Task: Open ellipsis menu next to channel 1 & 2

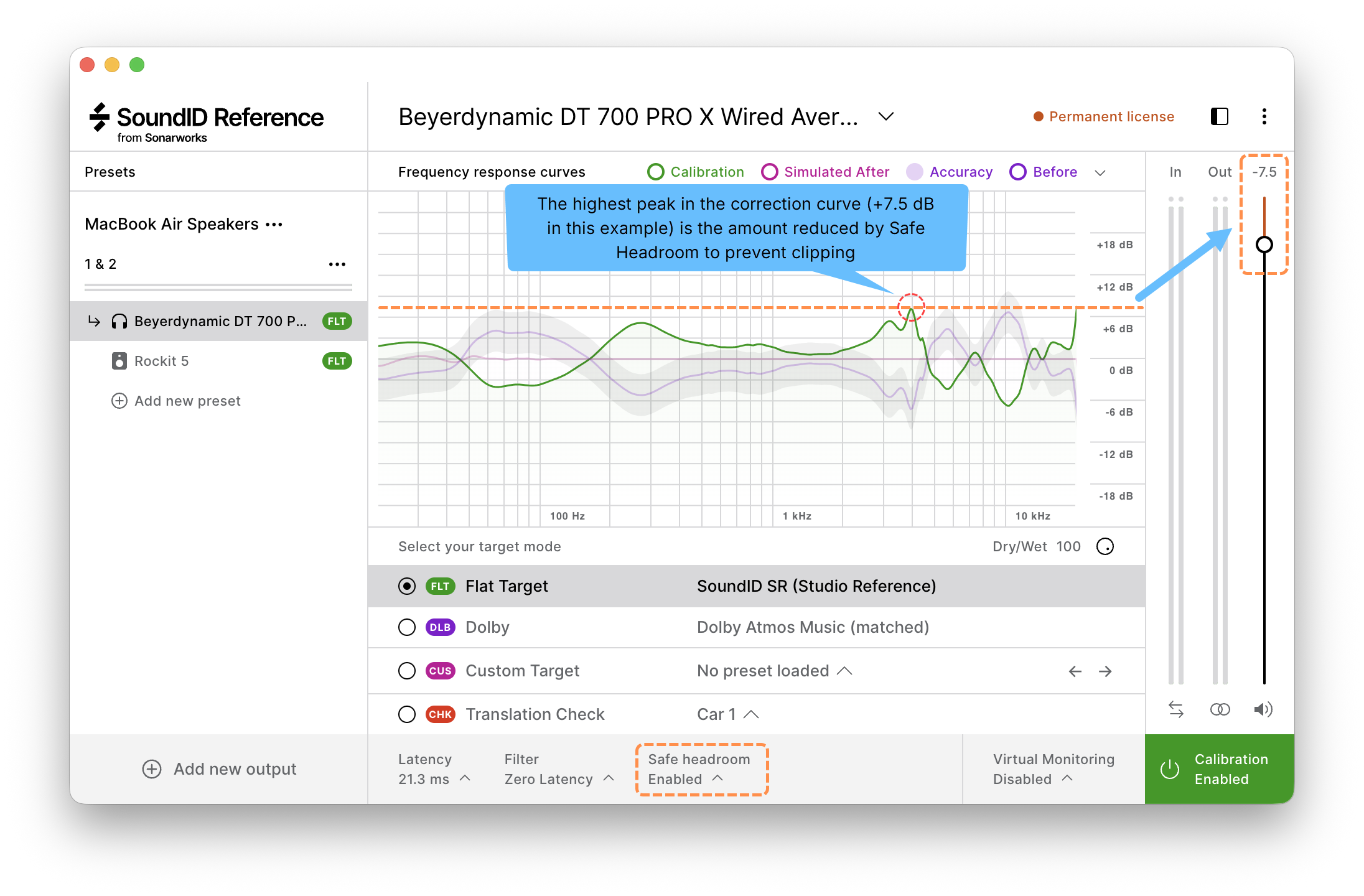Action: (x=337, y=264)
